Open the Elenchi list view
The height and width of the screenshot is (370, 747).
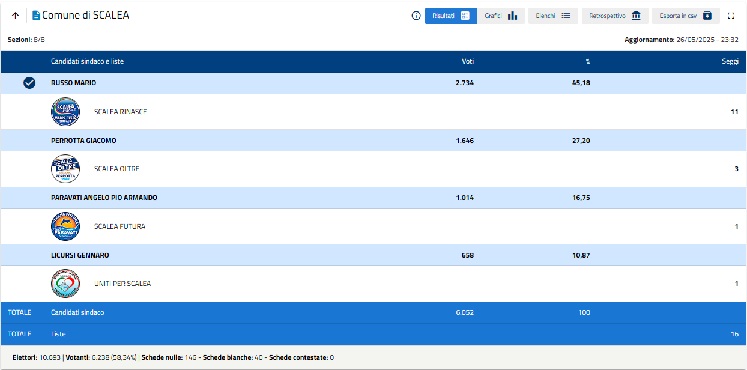[553, 16]
